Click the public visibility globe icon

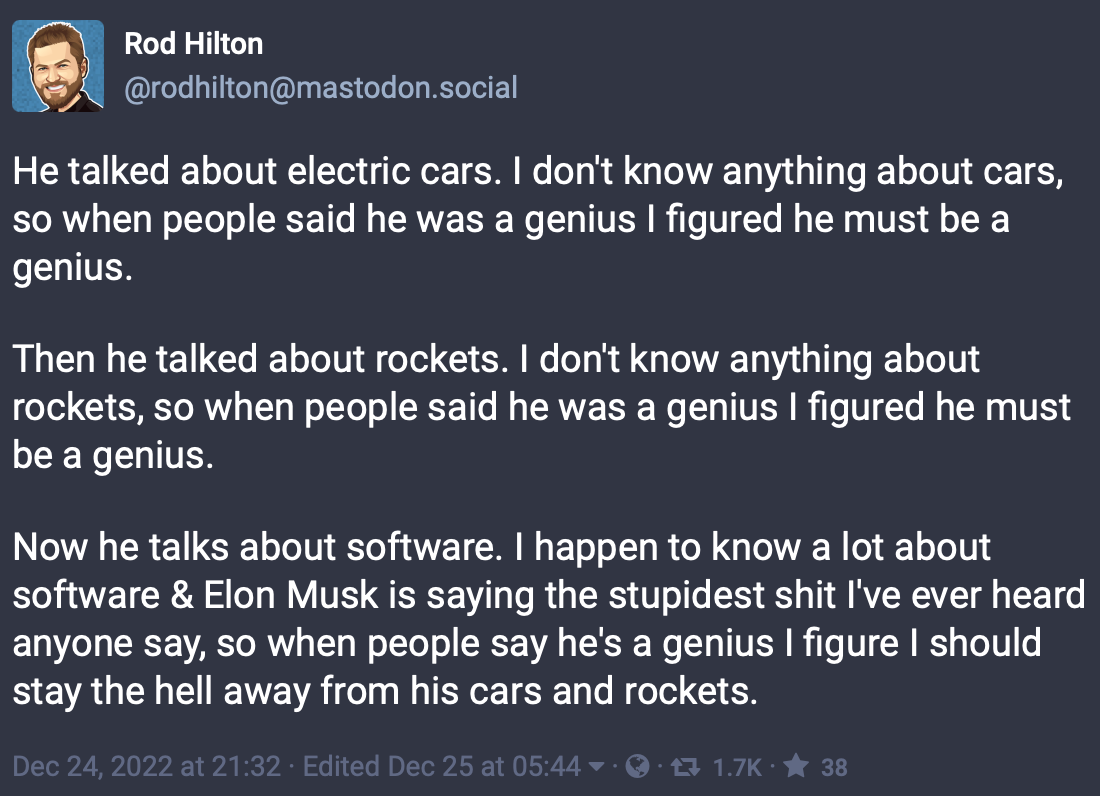[x=636, y=767]
